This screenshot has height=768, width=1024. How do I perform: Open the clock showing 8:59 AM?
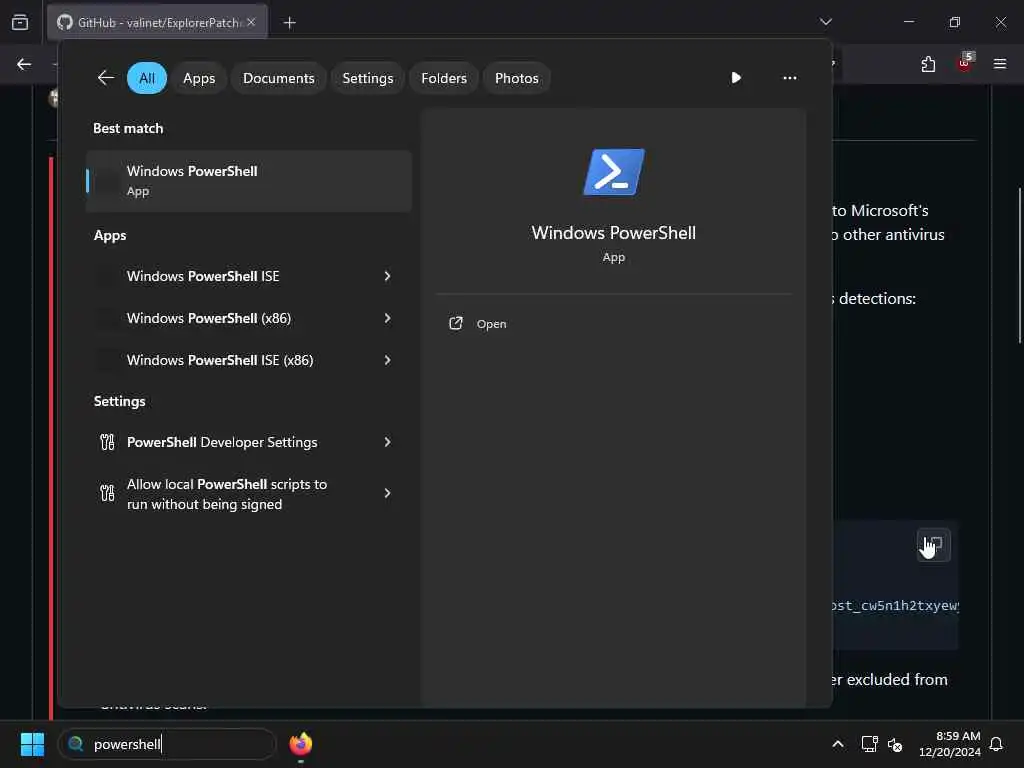click(950, 744)
